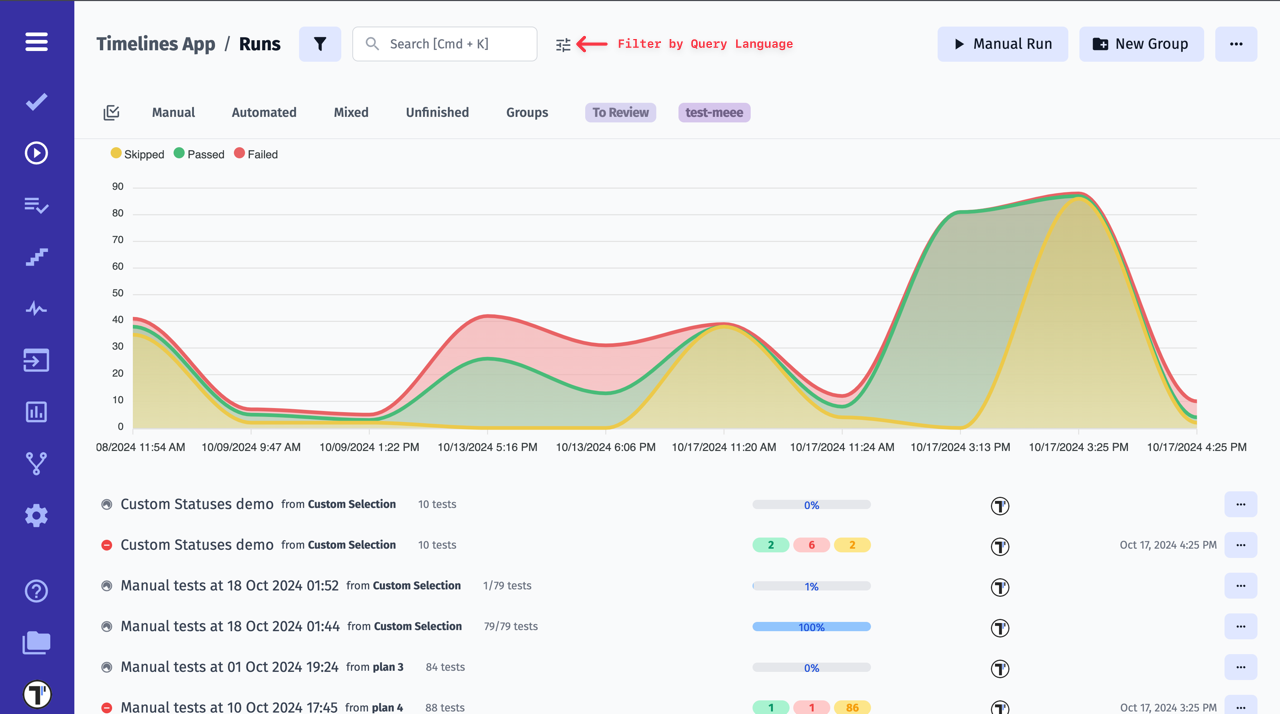Open the ellipsis menu for Manual tests 01:44 run
The image size is (1280, 714).
(1240, 627)
